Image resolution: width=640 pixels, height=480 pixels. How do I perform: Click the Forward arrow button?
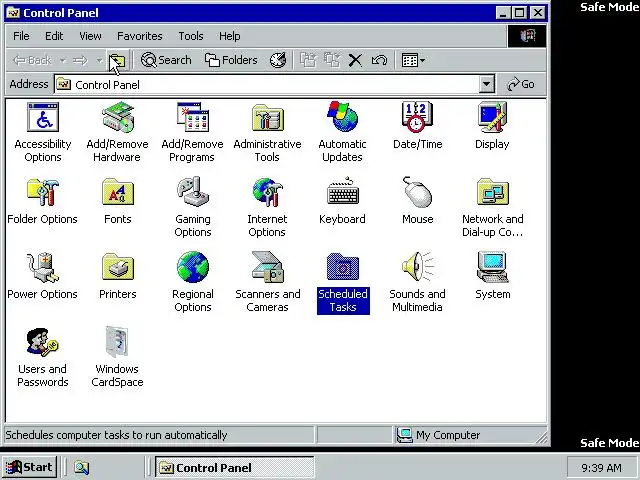(x=80, y=61)
